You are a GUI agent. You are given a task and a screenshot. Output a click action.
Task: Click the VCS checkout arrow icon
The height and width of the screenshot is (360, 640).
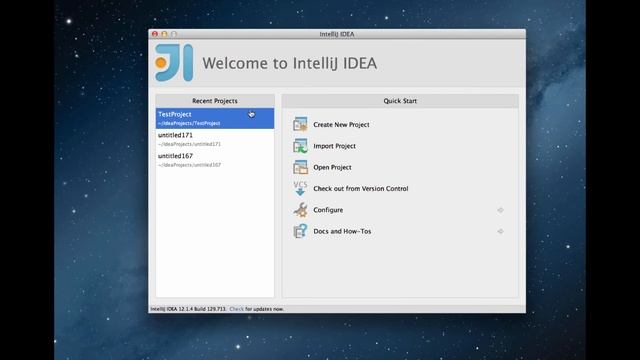tap(300, 189)
